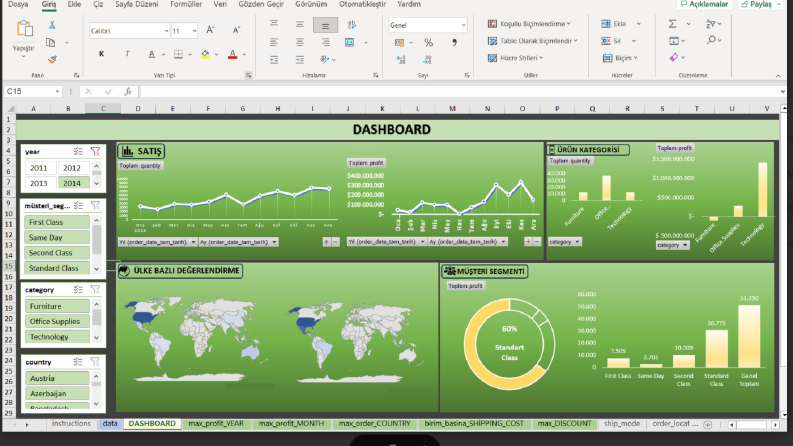Click the insert function fx icon

(x=128, y=91)
